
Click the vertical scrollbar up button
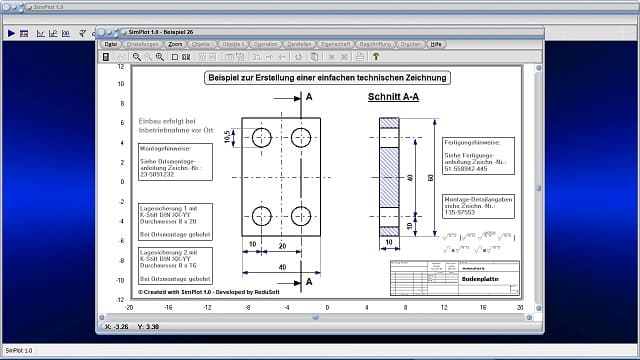[538, 68]
